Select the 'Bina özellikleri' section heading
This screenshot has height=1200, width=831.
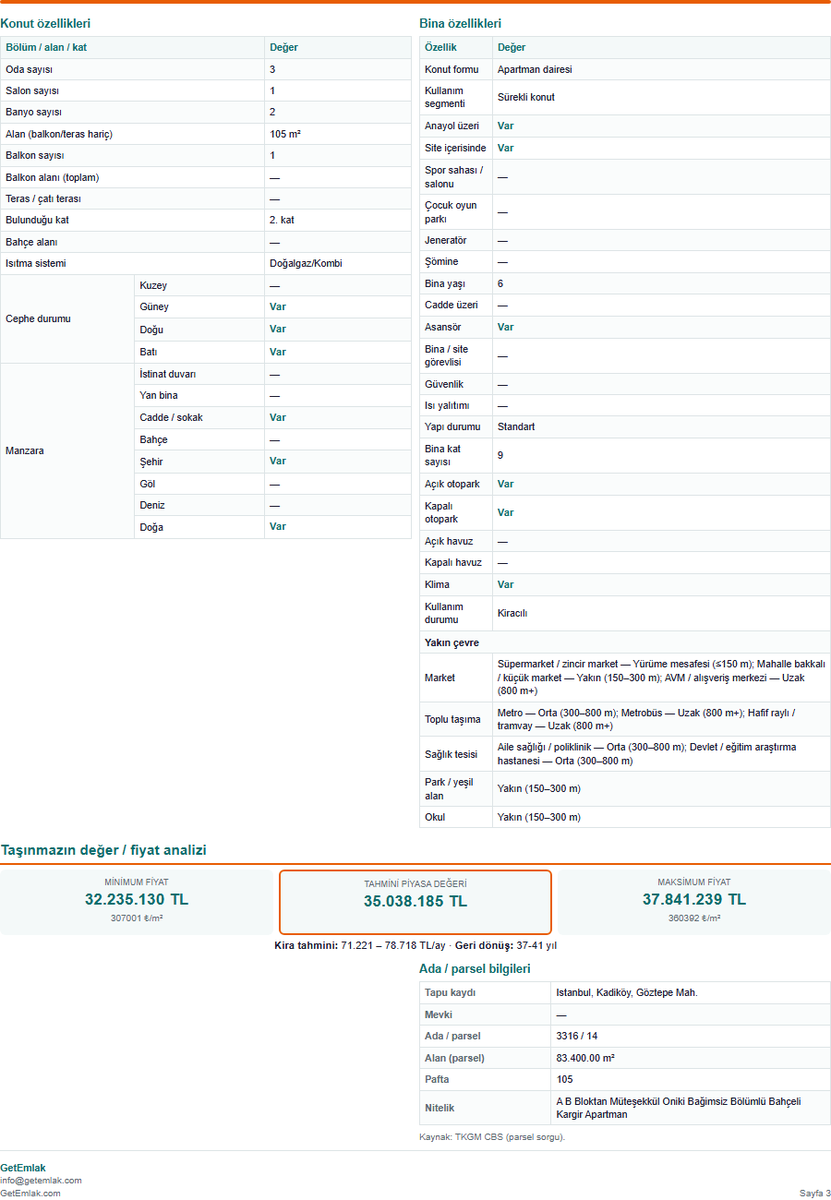(x=460, y=23)
